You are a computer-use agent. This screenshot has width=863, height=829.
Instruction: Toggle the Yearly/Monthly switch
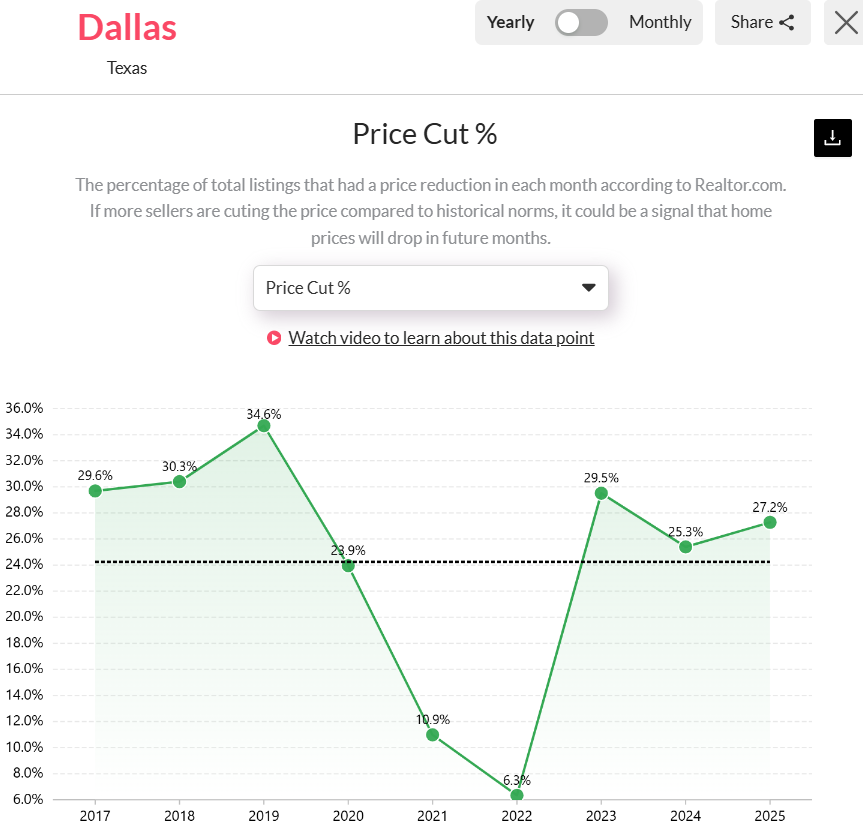pos(581,22)
